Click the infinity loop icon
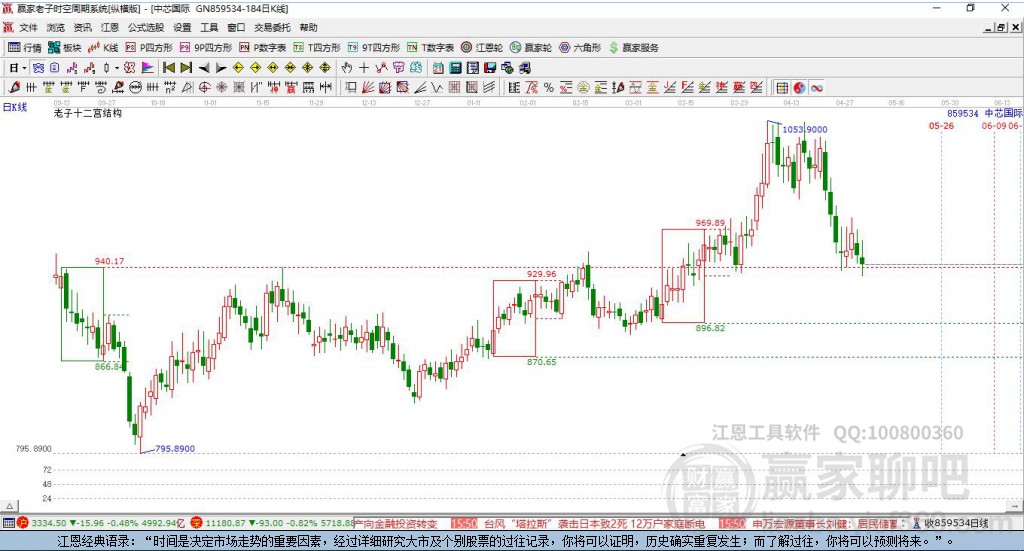This screenshot has height=551, width=1024. [x=817, y=87]
